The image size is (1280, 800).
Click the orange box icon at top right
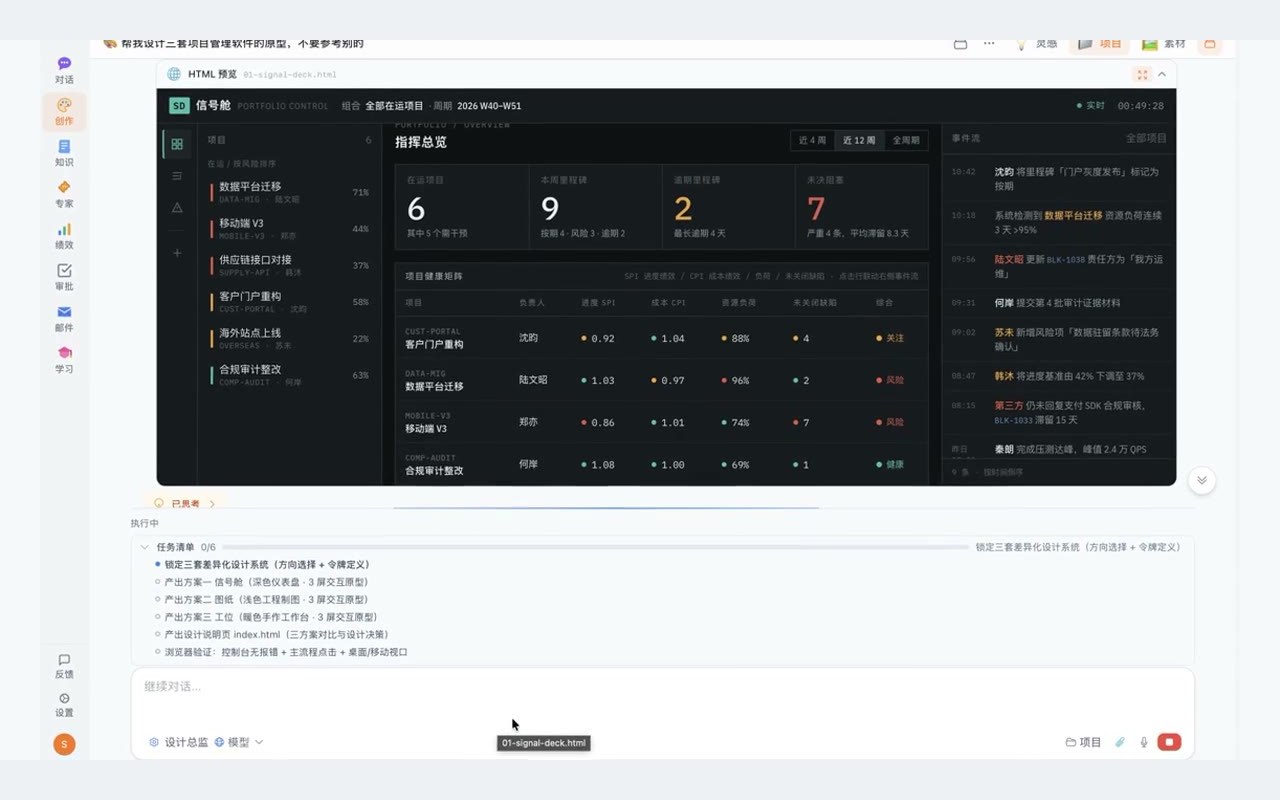click(x=1210, y=44)
